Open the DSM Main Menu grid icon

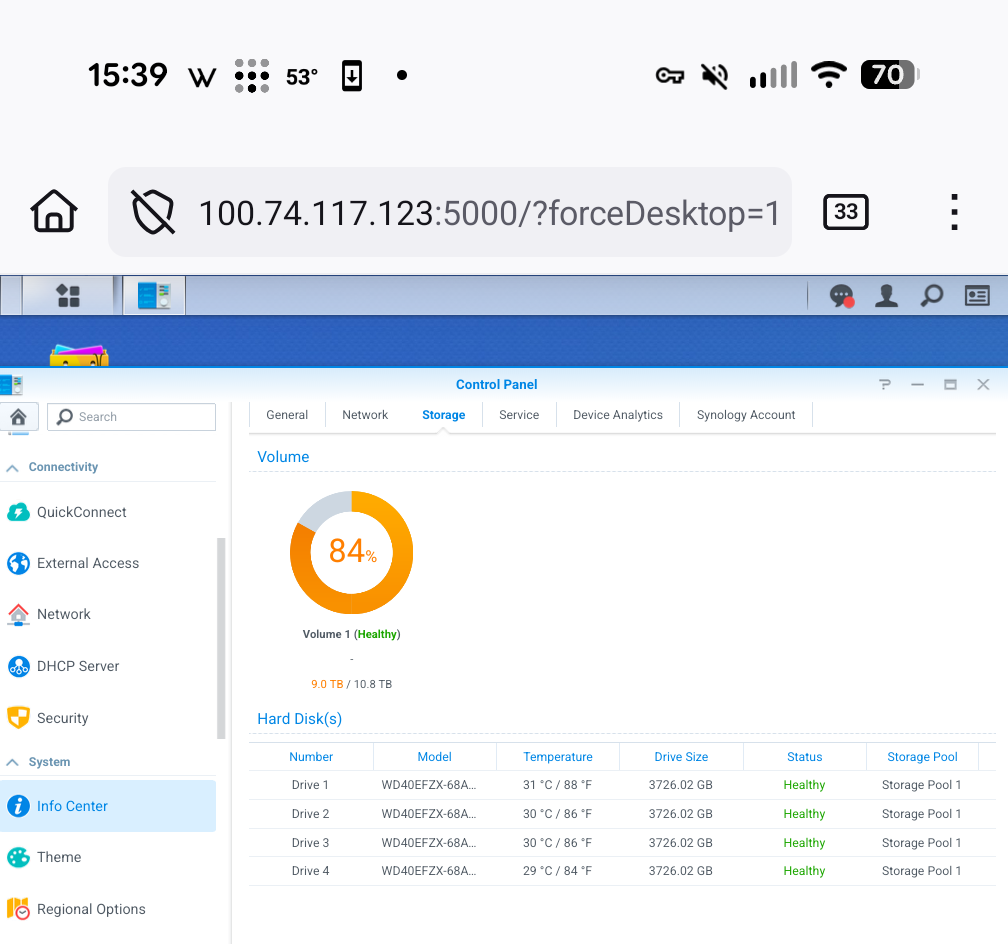[68, 296]
